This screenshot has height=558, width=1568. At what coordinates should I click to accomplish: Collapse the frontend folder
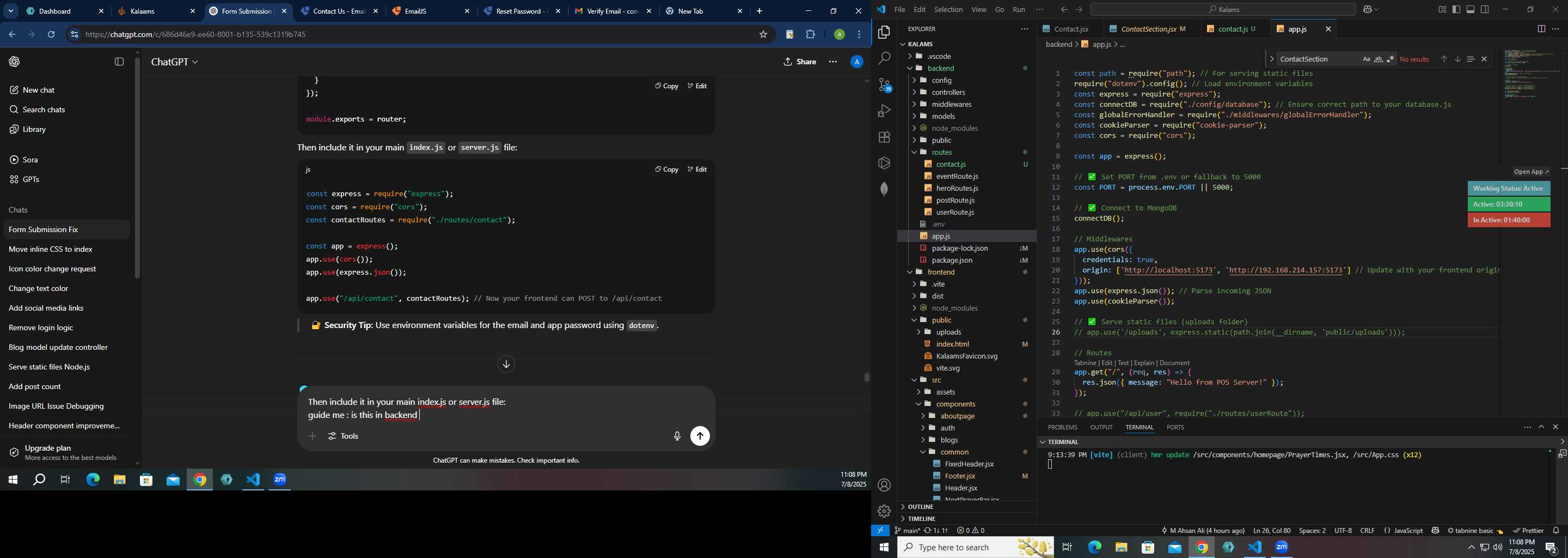[x=966, y=272]
